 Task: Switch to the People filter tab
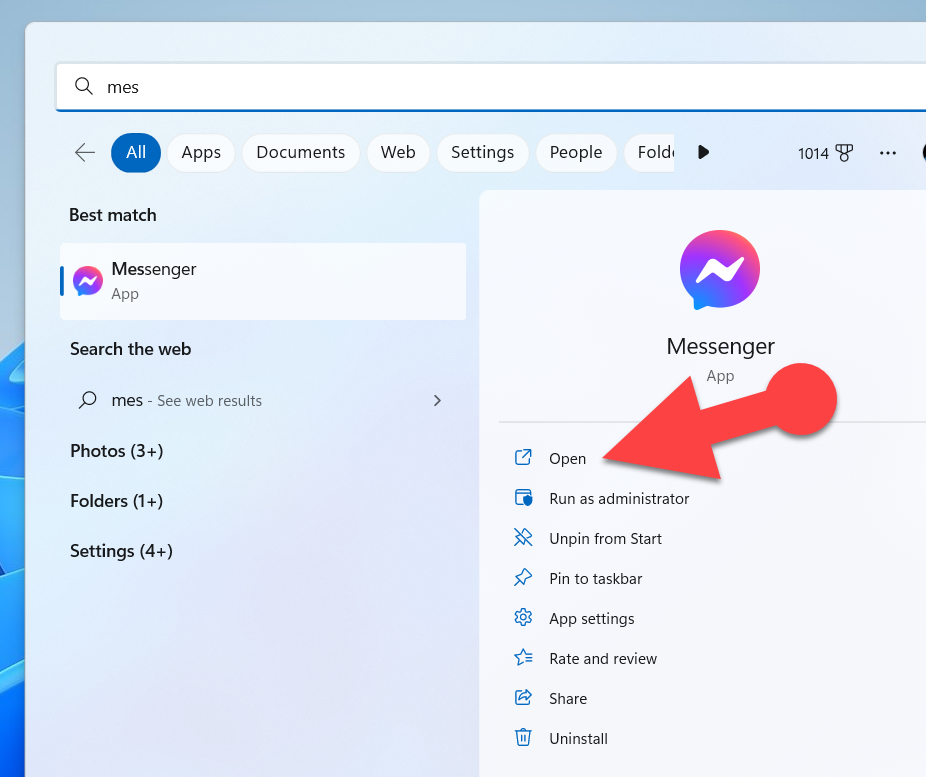576,152
